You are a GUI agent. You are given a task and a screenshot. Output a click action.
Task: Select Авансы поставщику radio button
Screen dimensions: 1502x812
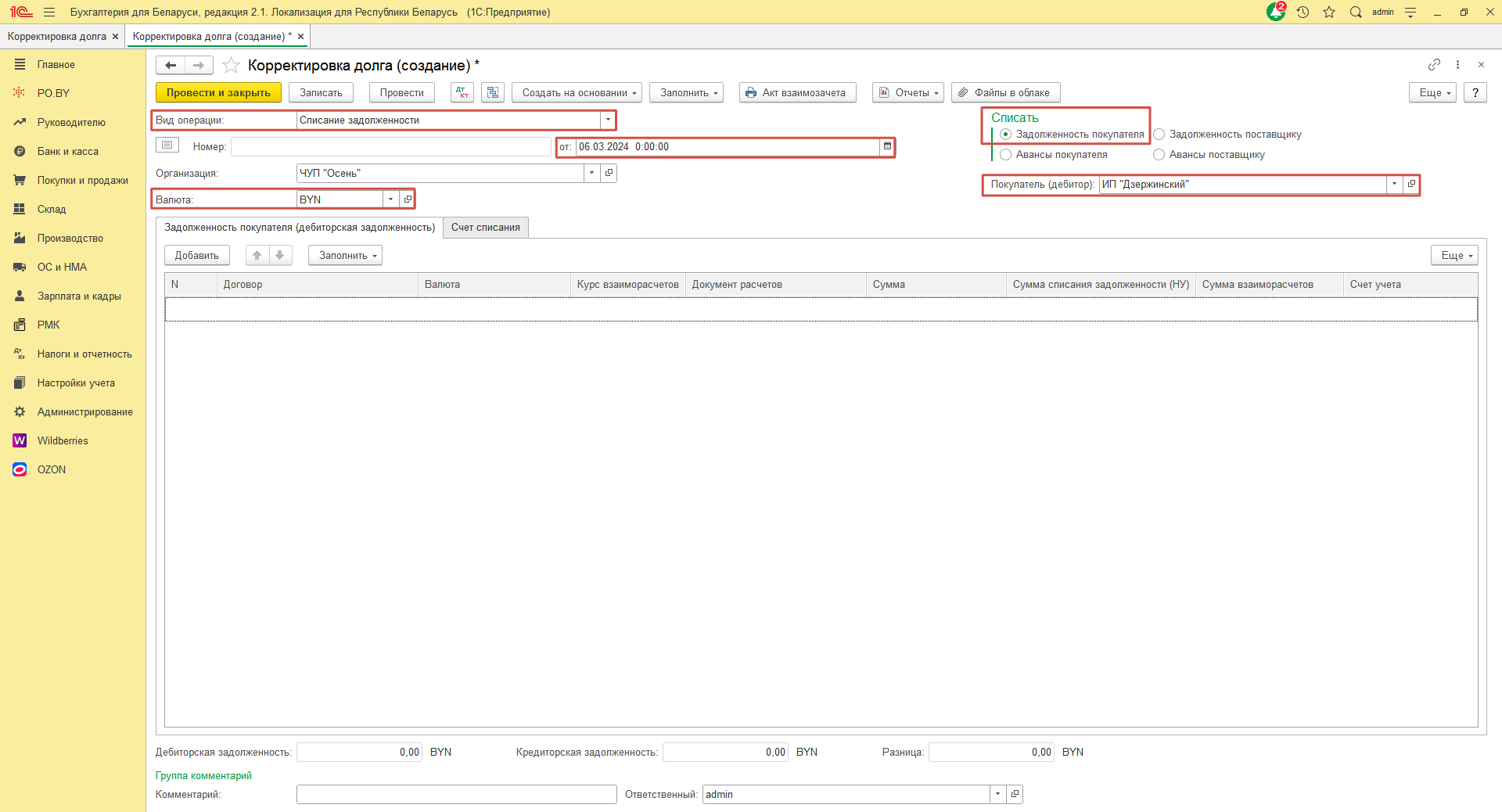point(1159,155)
